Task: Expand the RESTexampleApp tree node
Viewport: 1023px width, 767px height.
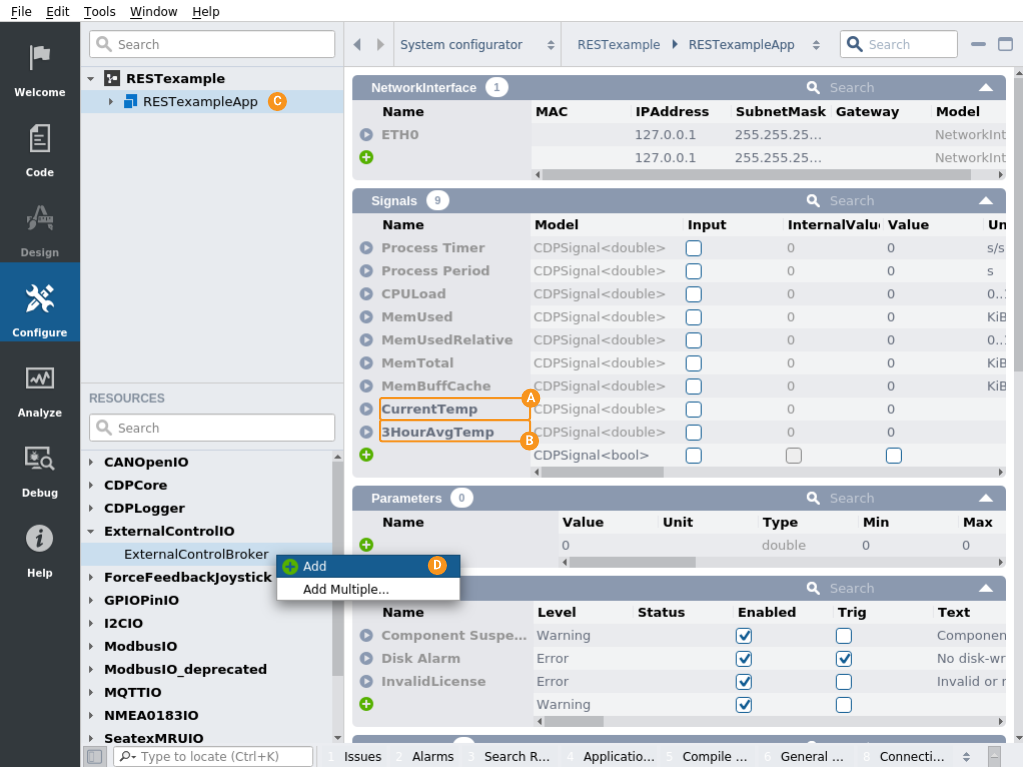Action: (112, 102)
